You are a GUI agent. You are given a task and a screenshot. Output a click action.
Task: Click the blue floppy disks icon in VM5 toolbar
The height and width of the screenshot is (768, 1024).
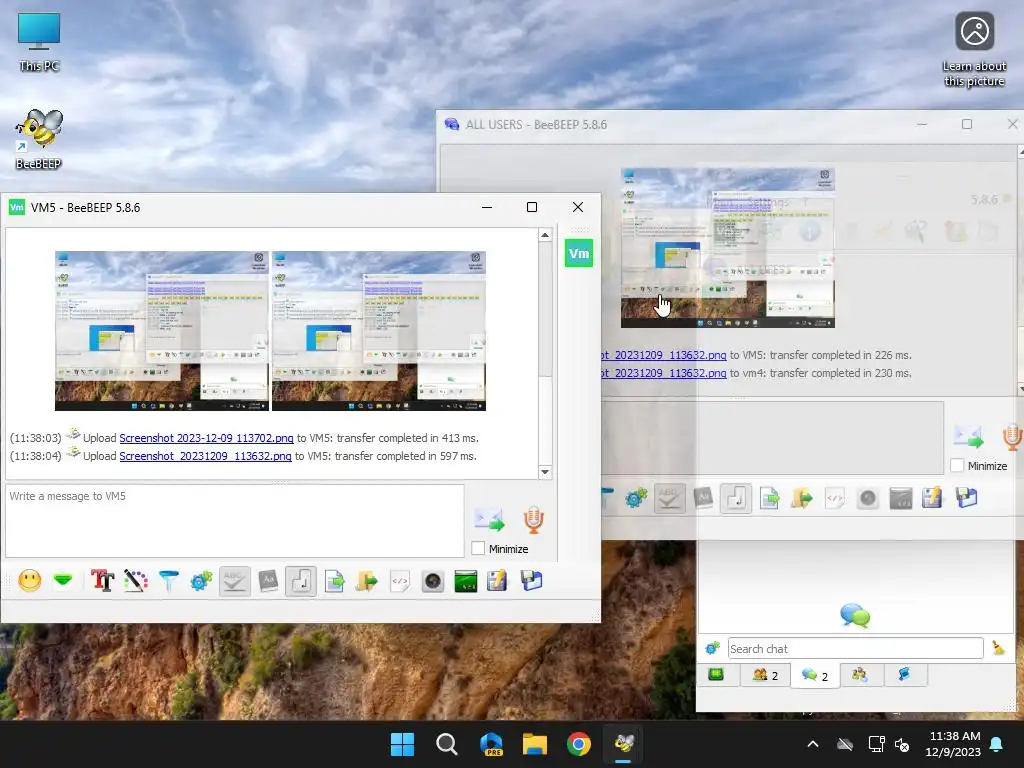(x=531, y=581)
